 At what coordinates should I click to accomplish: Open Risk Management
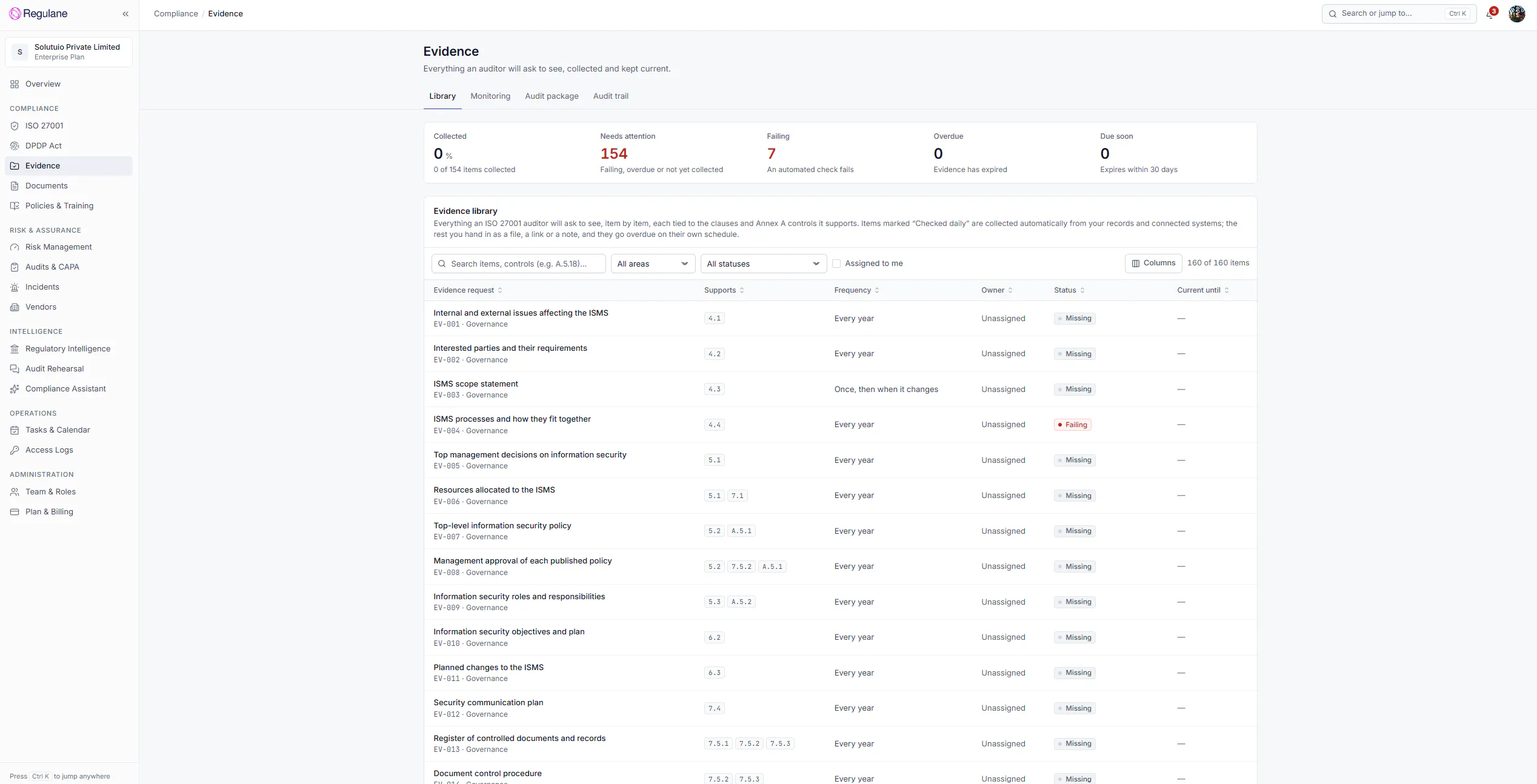coord(68,247)
